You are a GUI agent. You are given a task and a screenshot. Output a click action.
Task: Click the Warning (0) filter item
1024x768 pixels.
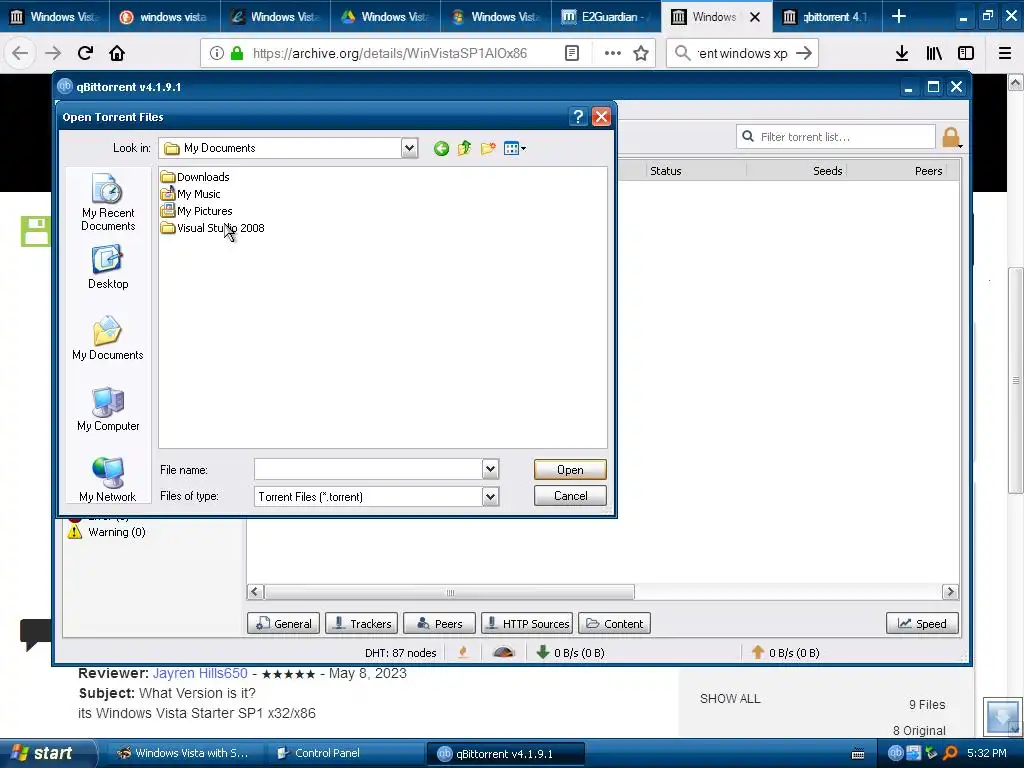click(107, 532)
